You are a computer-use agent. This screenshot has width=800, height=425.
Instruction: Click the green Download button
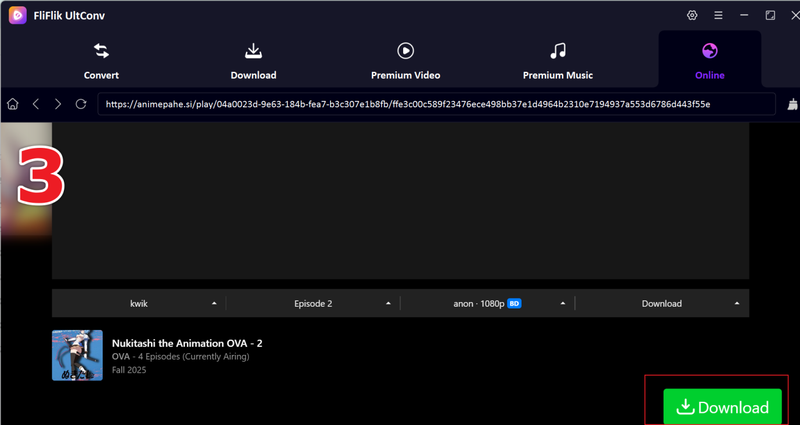[x=722, y=407]
